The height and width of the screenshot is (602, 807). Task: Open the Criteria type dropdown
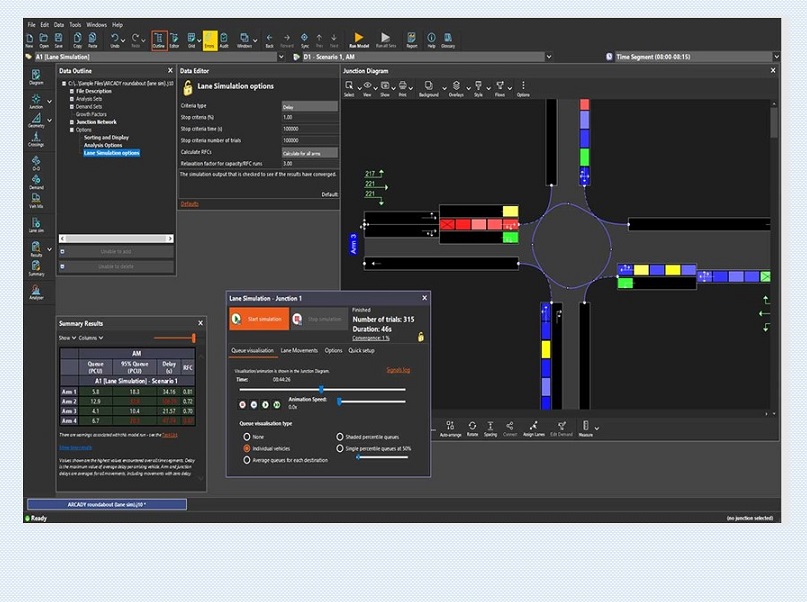tap(309, 105)
